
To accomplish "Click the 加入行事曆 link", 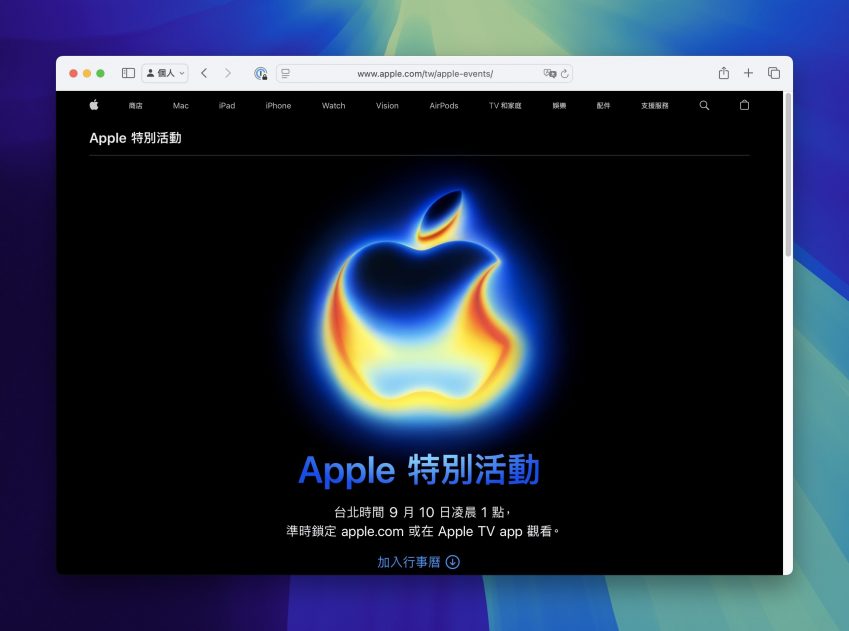I will 418,562.
